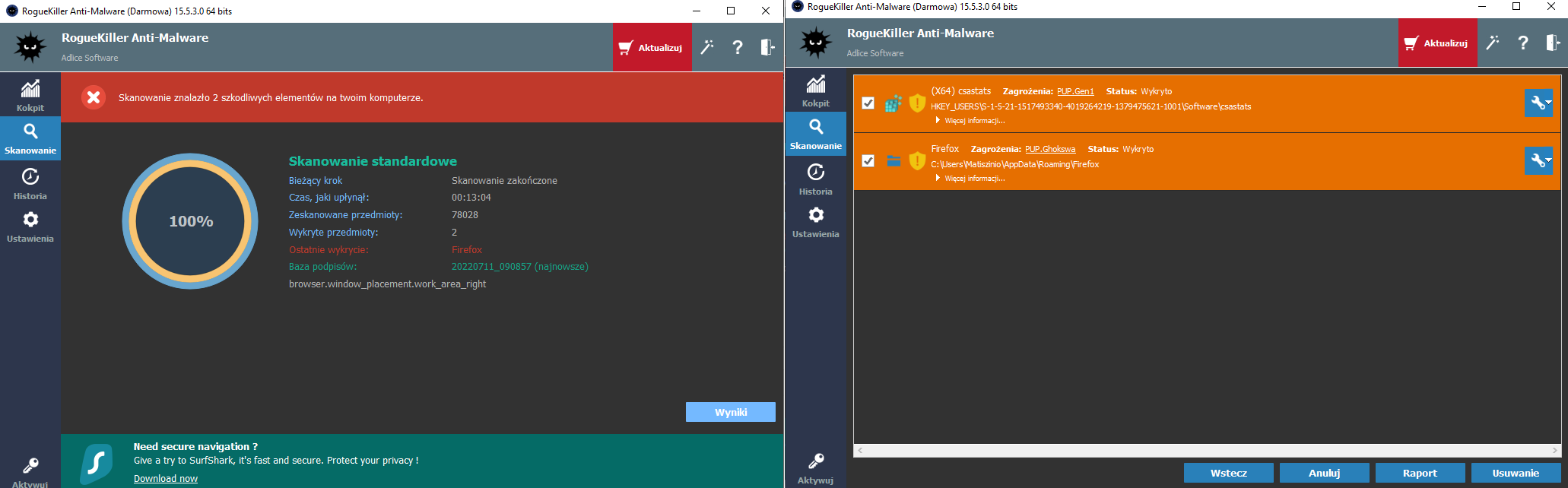
Task: Click the Wyniki button
Action: tap(731, 412)
